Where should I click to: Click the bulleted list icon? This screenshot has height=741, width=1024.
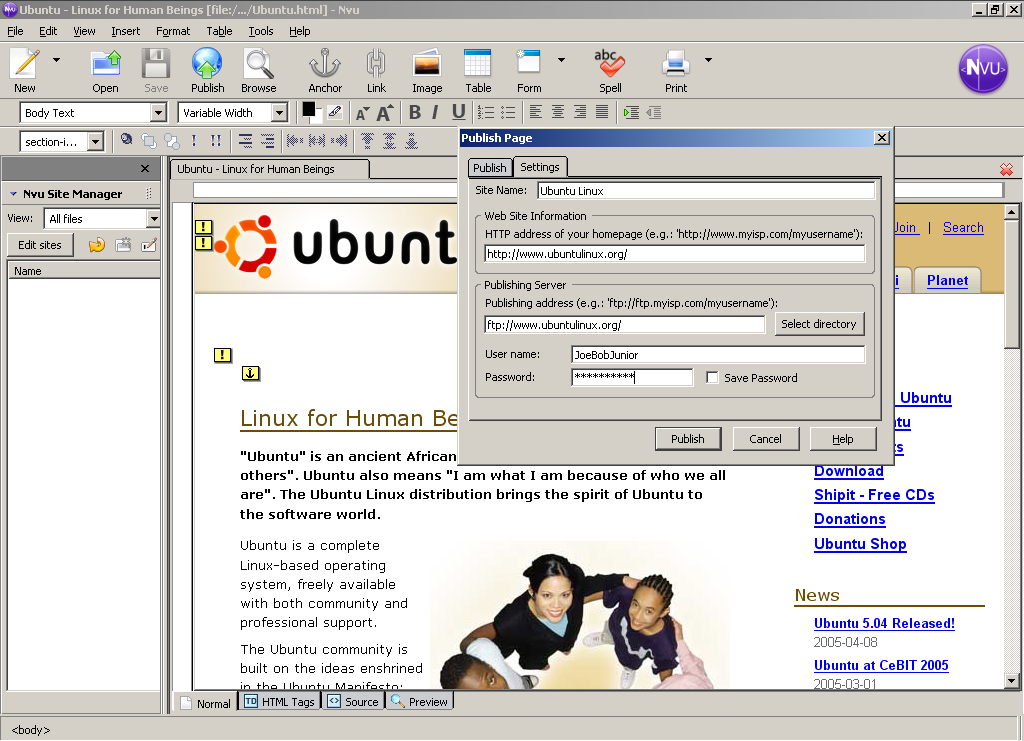[x=508, y=112]
